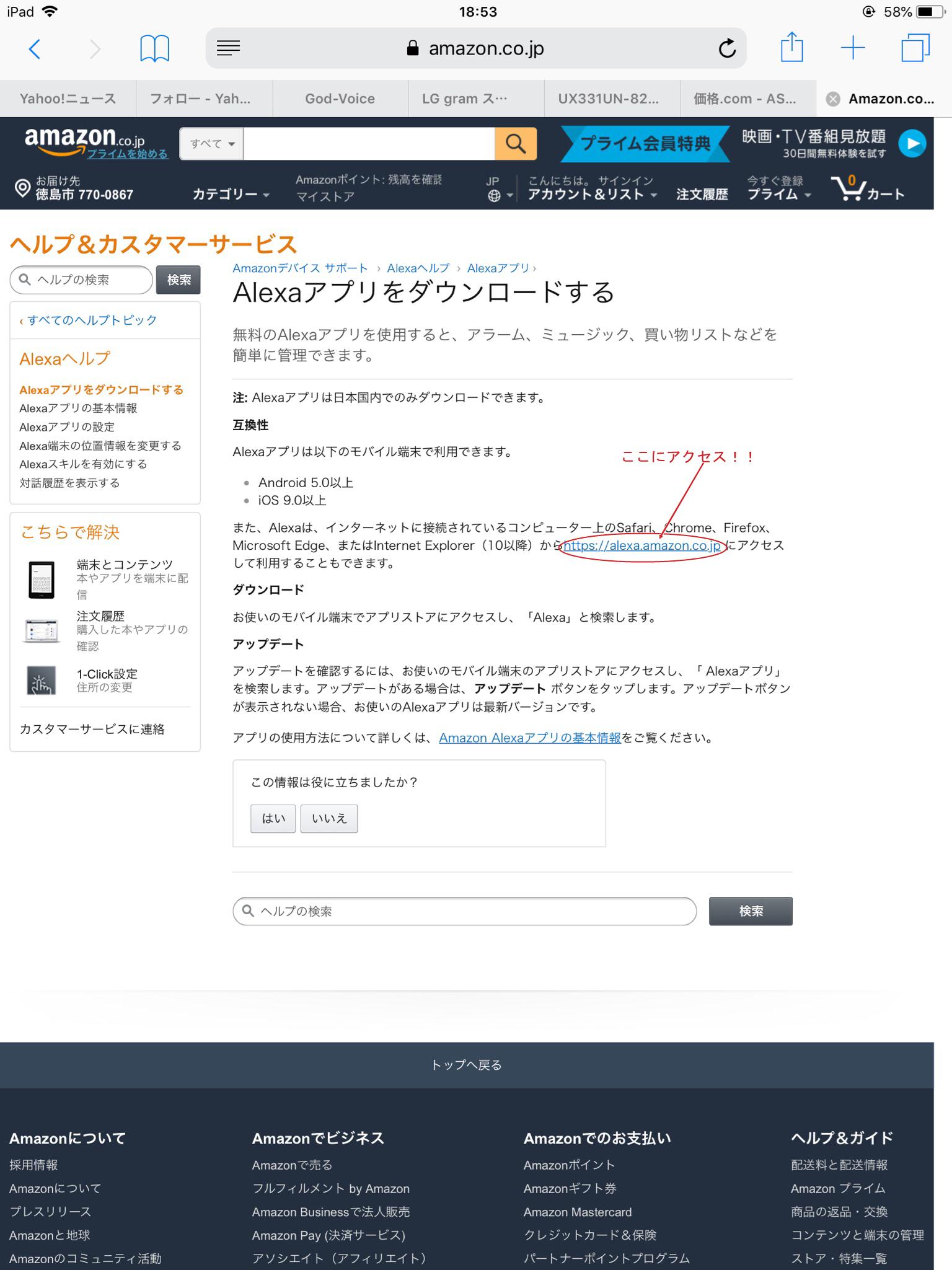Screen dimensions: 952x1270
Task: Reload the page with the refresh icon
Action: point(727,48)
